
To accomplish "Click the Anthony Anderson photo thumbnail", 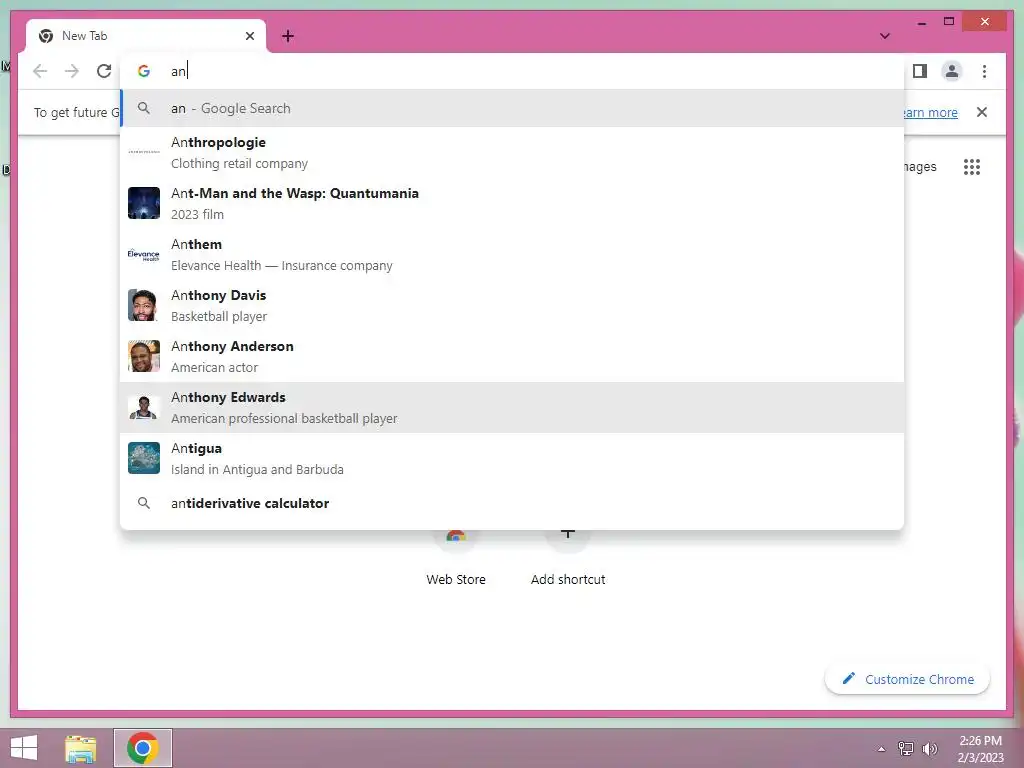I will [144, 356].
